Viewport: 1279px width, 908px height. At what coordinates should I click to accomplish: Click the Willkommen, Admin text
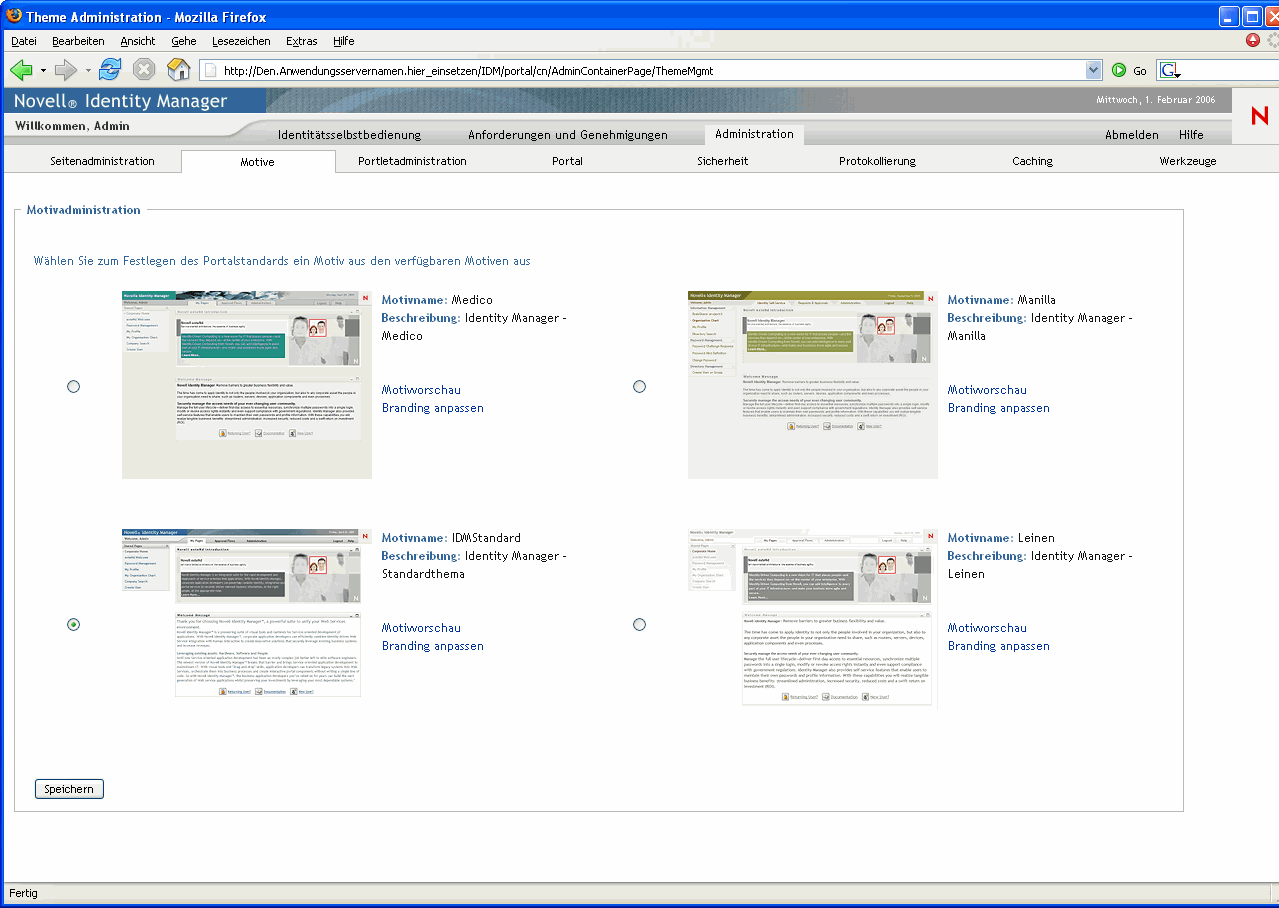click(72, 126)
